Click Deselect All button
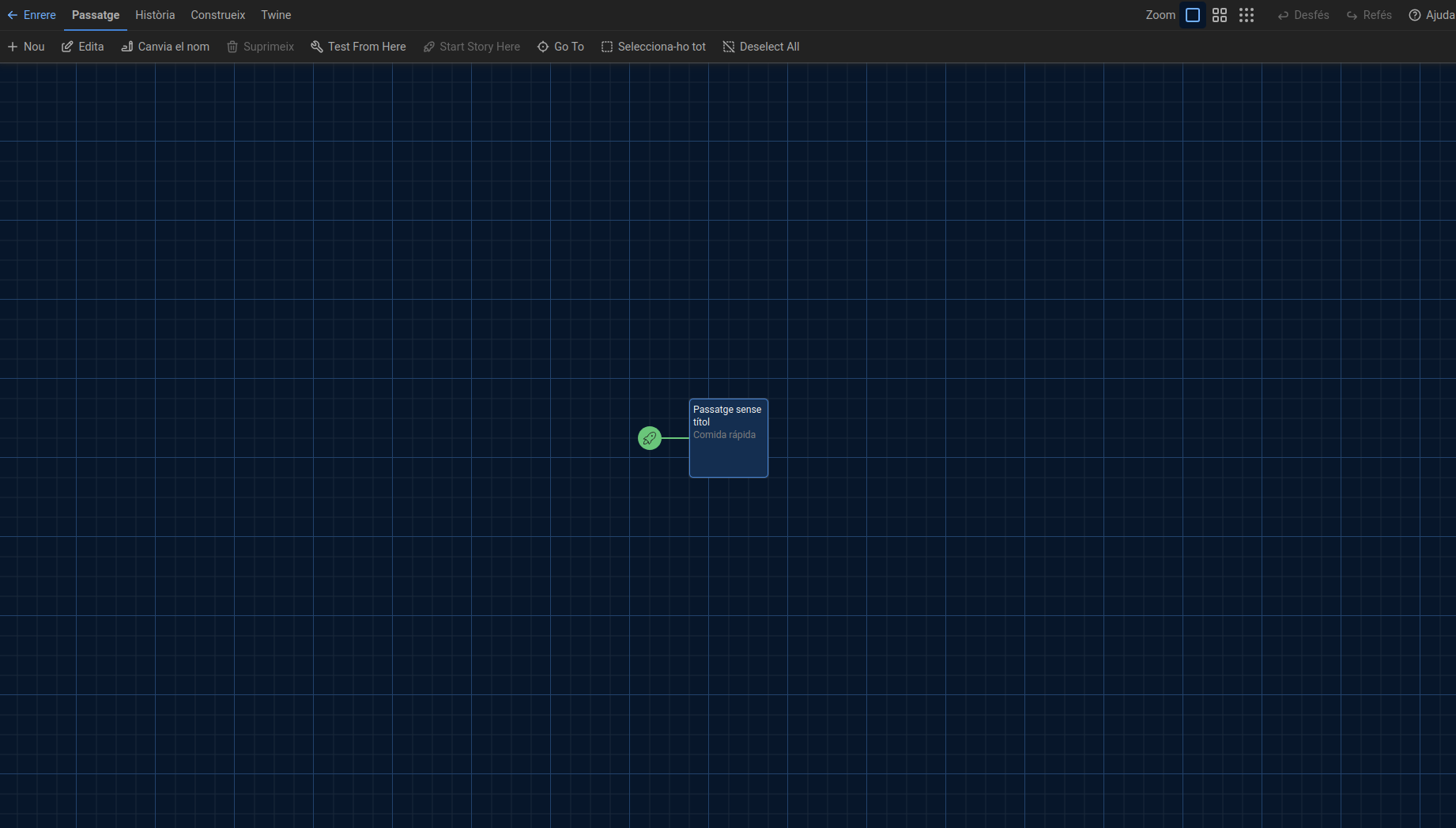 coord(760,47)
